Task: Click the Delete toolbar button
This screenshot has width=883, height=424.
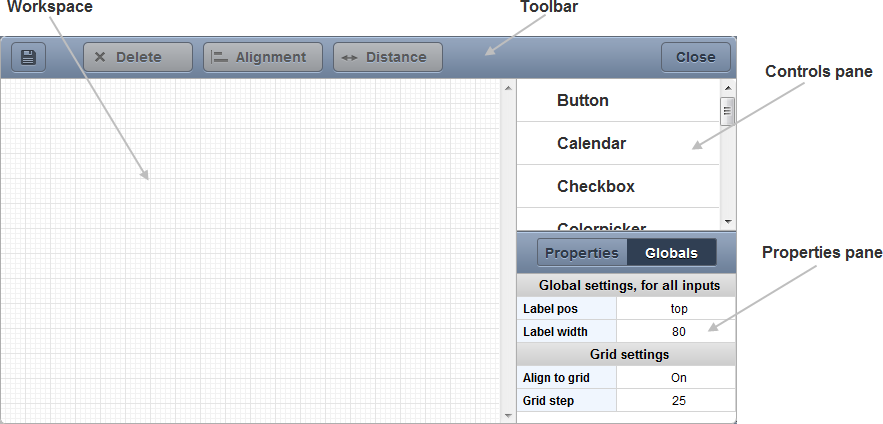Action: [x=138, y=57]
